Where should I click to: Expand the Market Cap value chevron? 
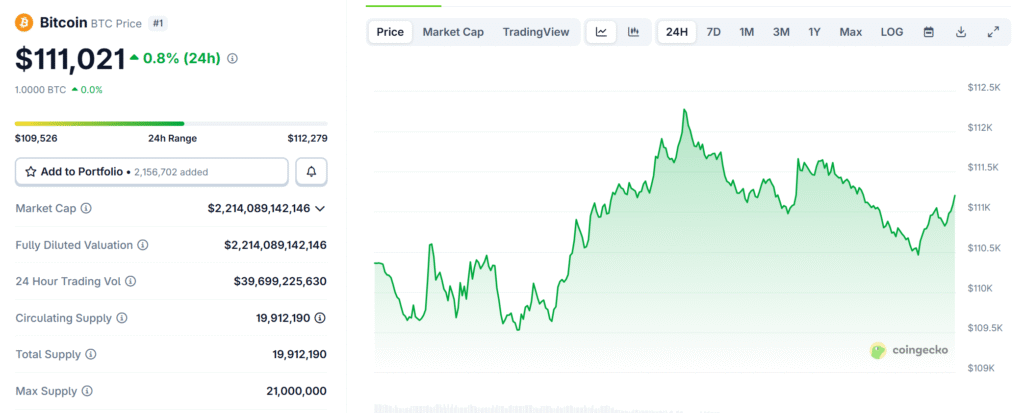pos(320,208)
